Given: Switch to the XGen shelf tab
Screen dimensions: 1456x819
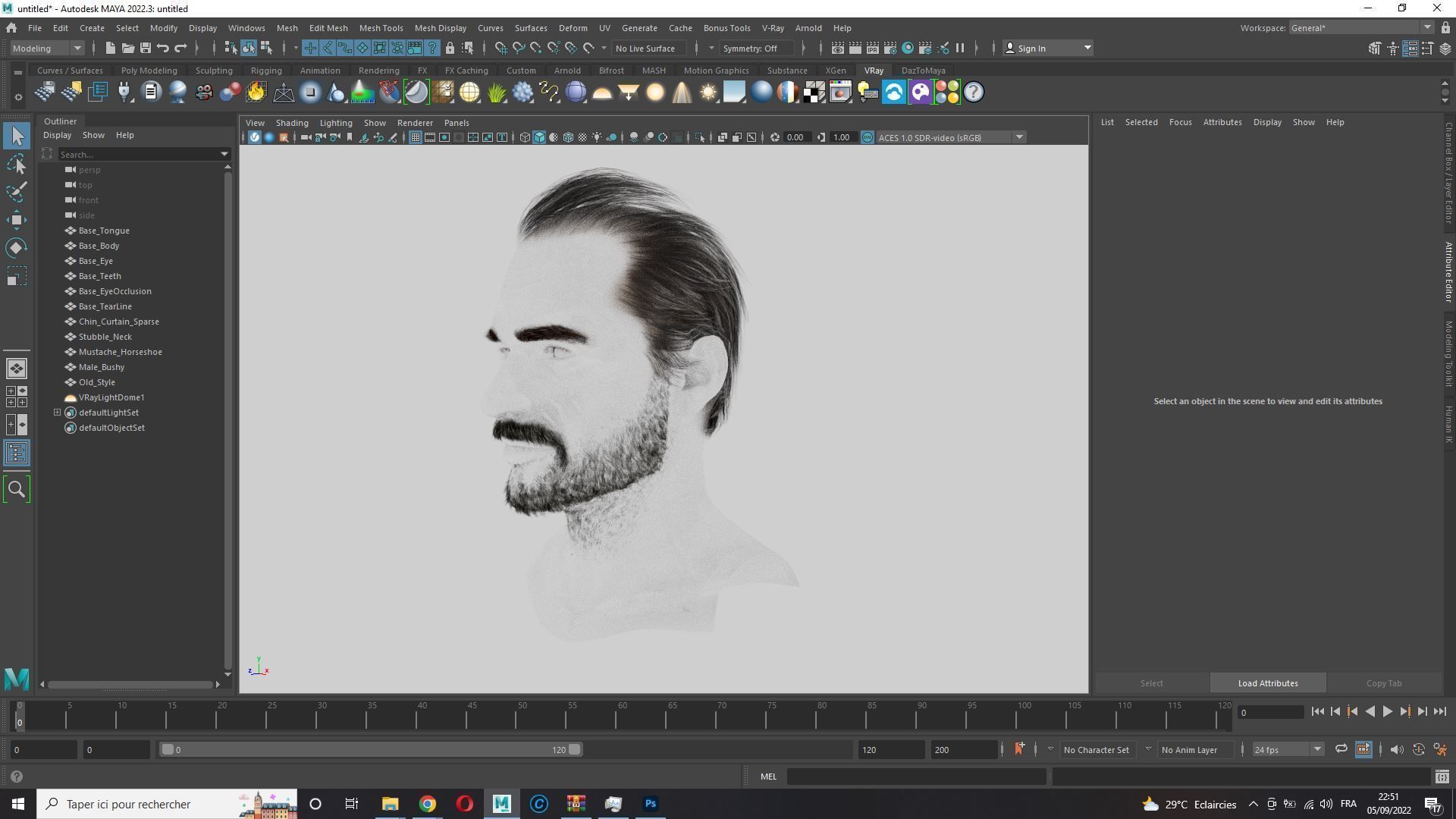Looking at the screenshot, I should coord(835,71).
